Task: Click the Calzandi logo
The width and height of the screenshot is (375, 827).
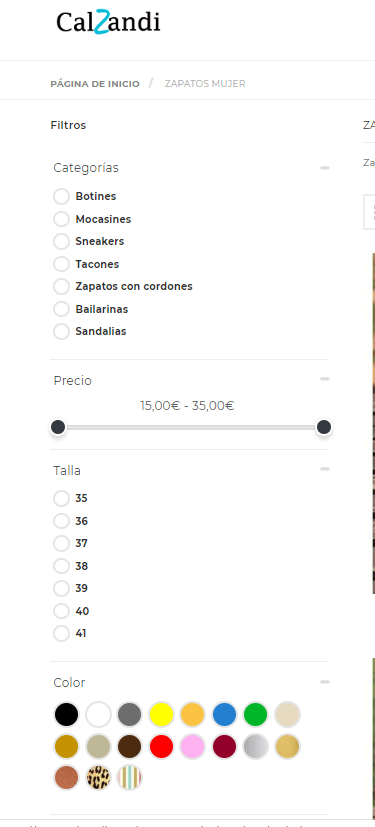Action: point(108,23)
